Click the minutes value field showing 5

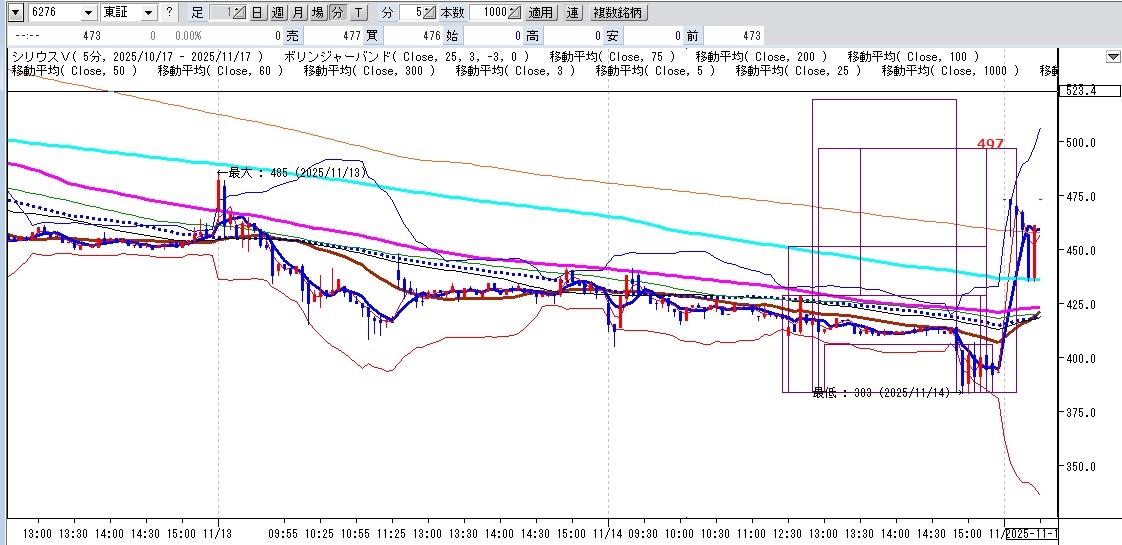(x=411, y=12)
